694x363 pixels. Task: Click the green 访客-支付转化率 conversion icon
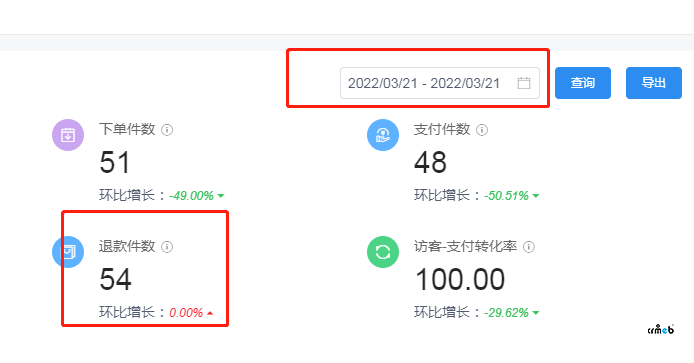383,252
